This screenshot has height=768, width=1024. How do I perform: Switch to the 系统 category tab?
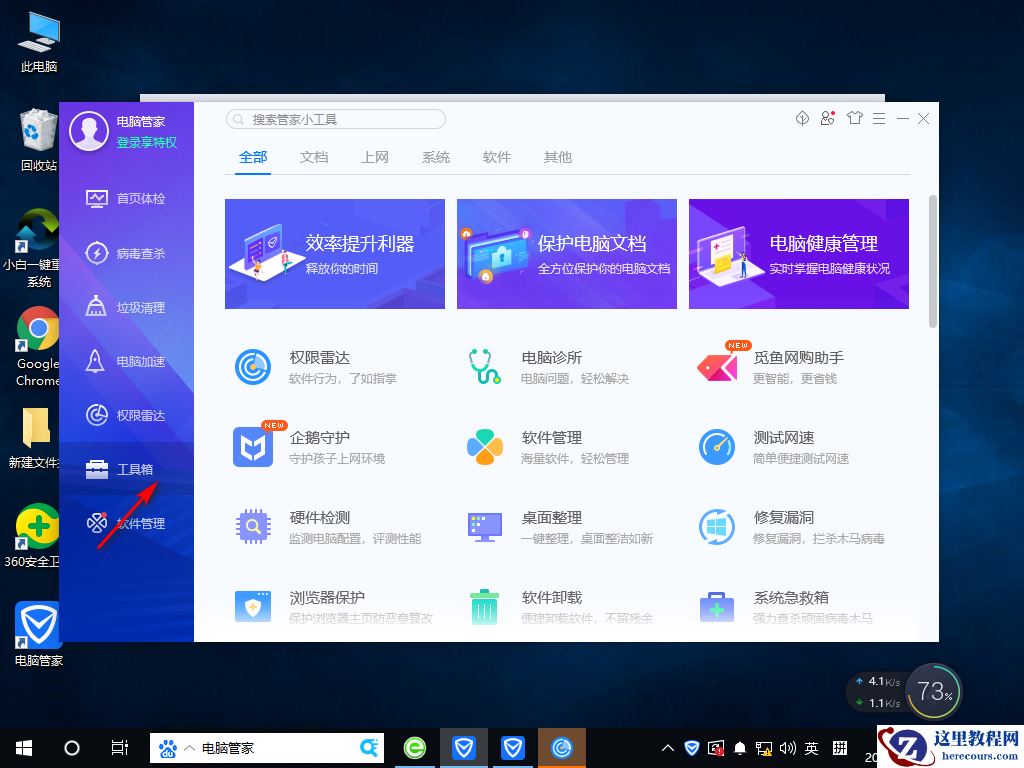pyautogui.click(x=435, y=157)
